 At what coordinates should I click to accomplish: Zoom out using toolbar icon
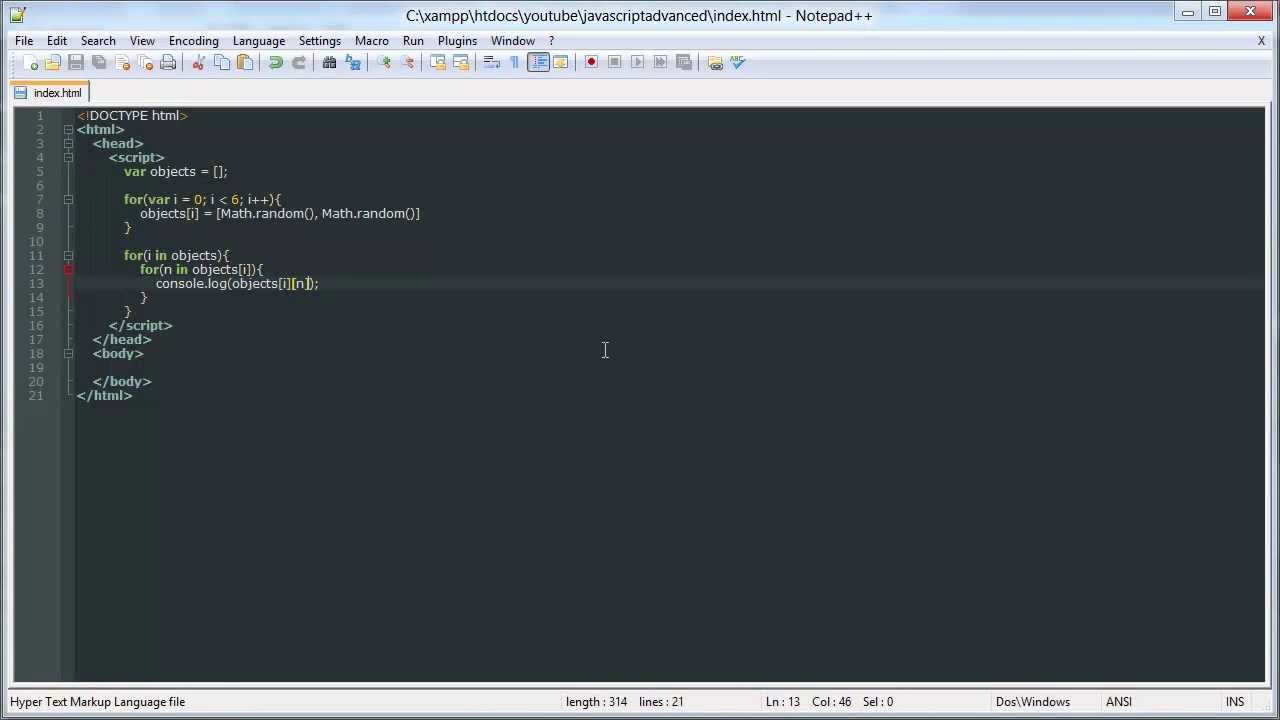407,63
